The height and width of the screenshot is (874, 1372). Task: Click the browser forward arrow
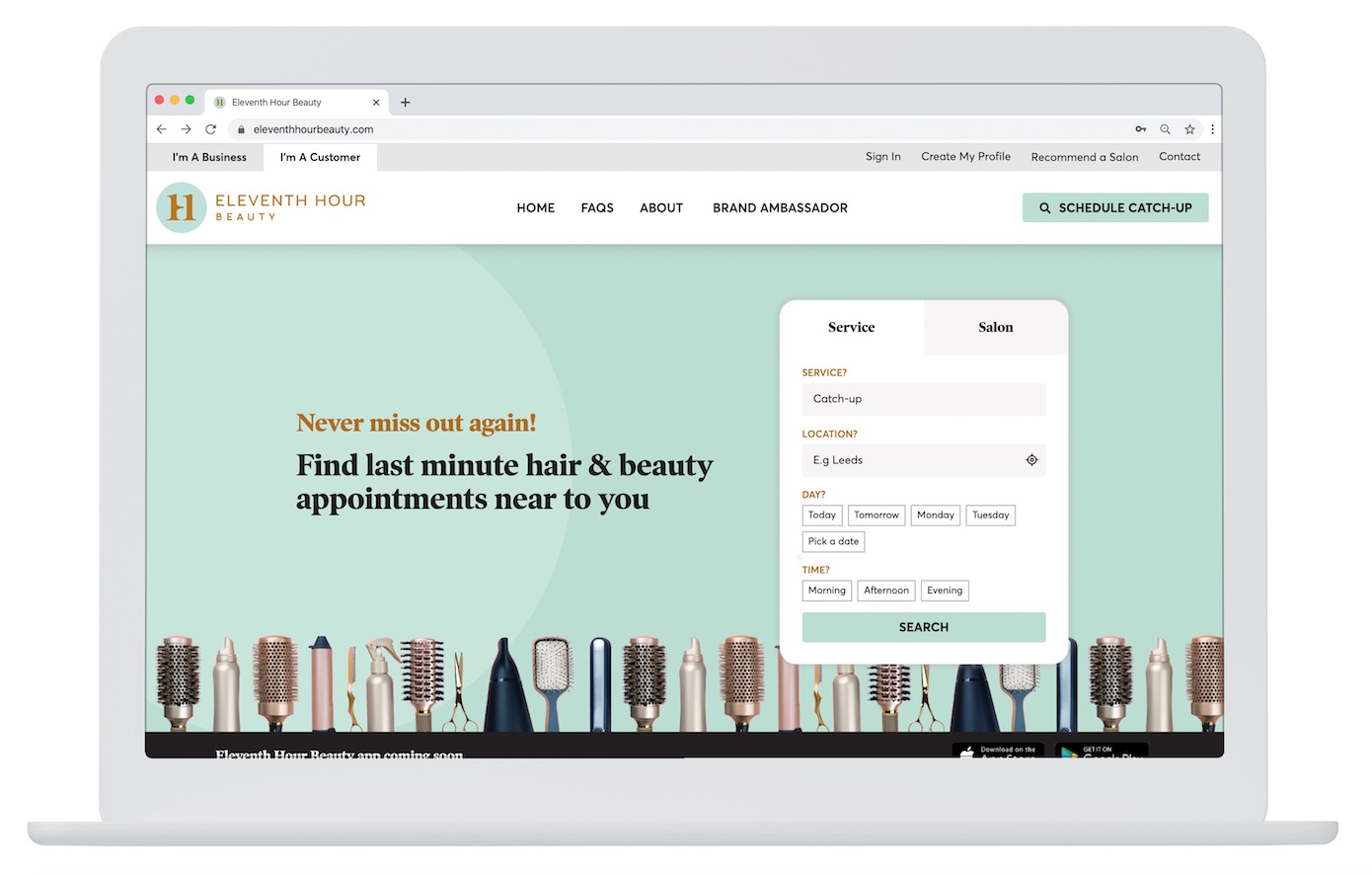click(x=186, y=129)
